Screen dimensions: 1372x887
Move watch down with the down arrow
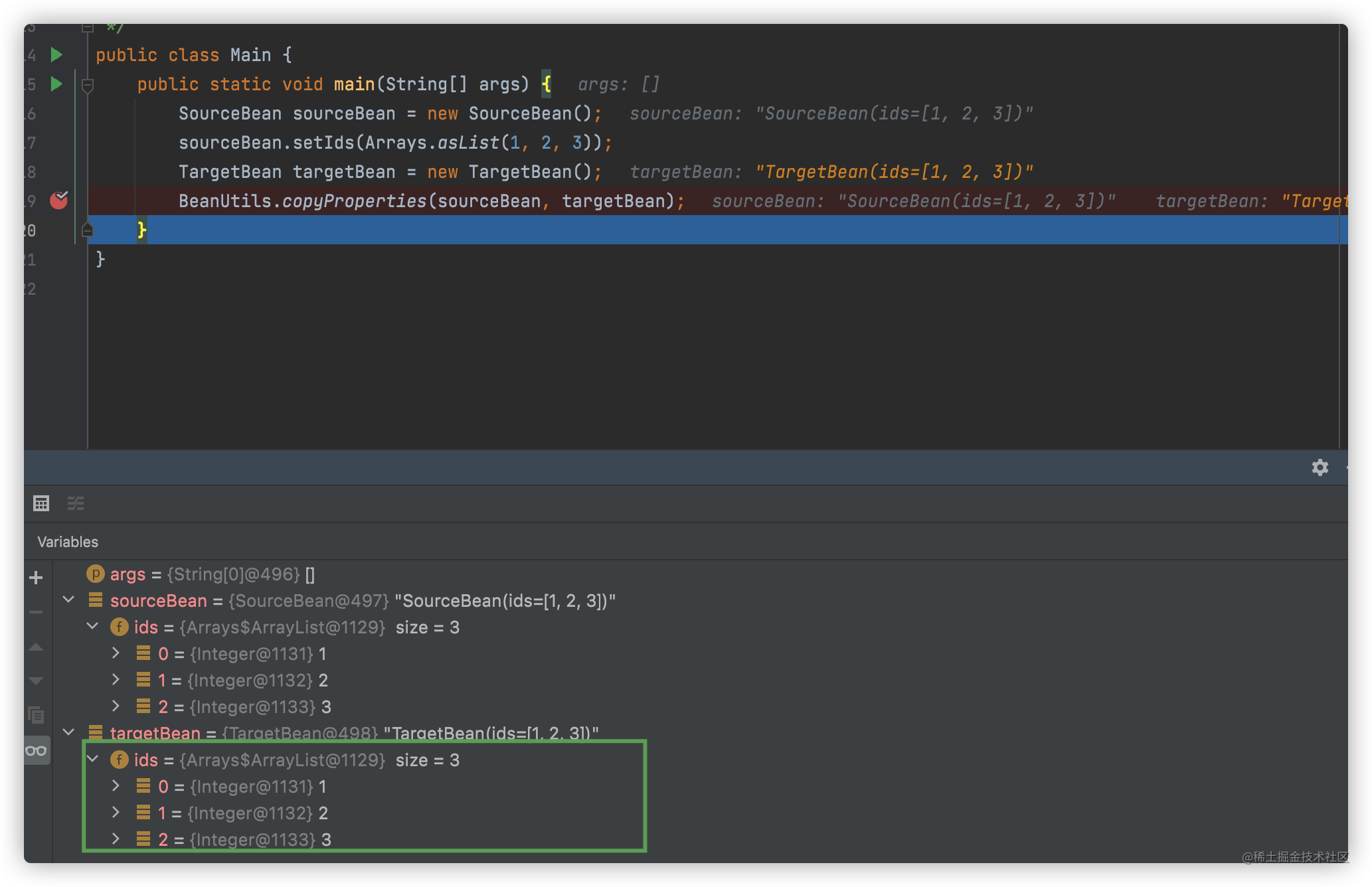[x=37, y=681]
